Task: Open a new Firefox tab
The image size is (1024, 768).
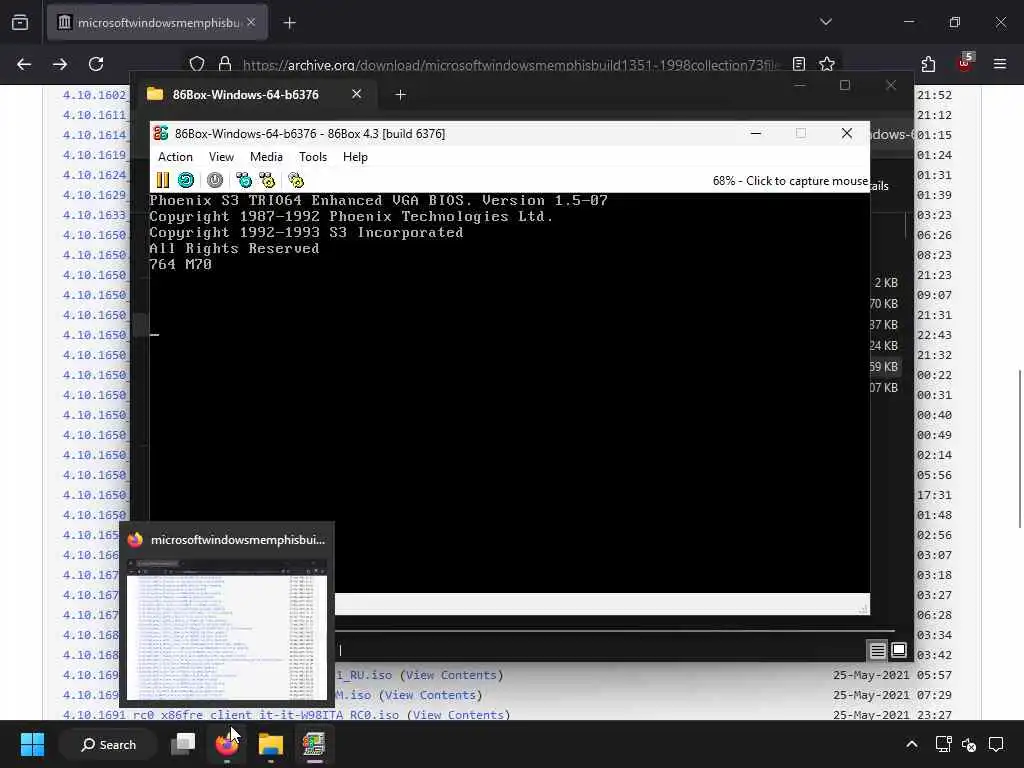Action: pyautogui.click(x=290, y=23)
